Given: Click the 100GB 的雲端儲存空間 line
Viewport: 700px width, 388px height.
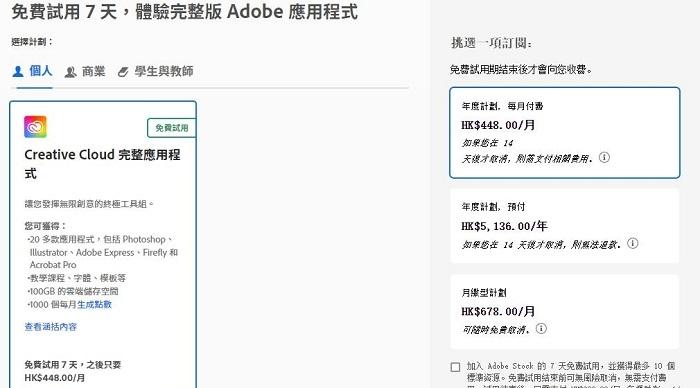Looking at the screenshot, I should pyautogui.click(x=73, y=291).
